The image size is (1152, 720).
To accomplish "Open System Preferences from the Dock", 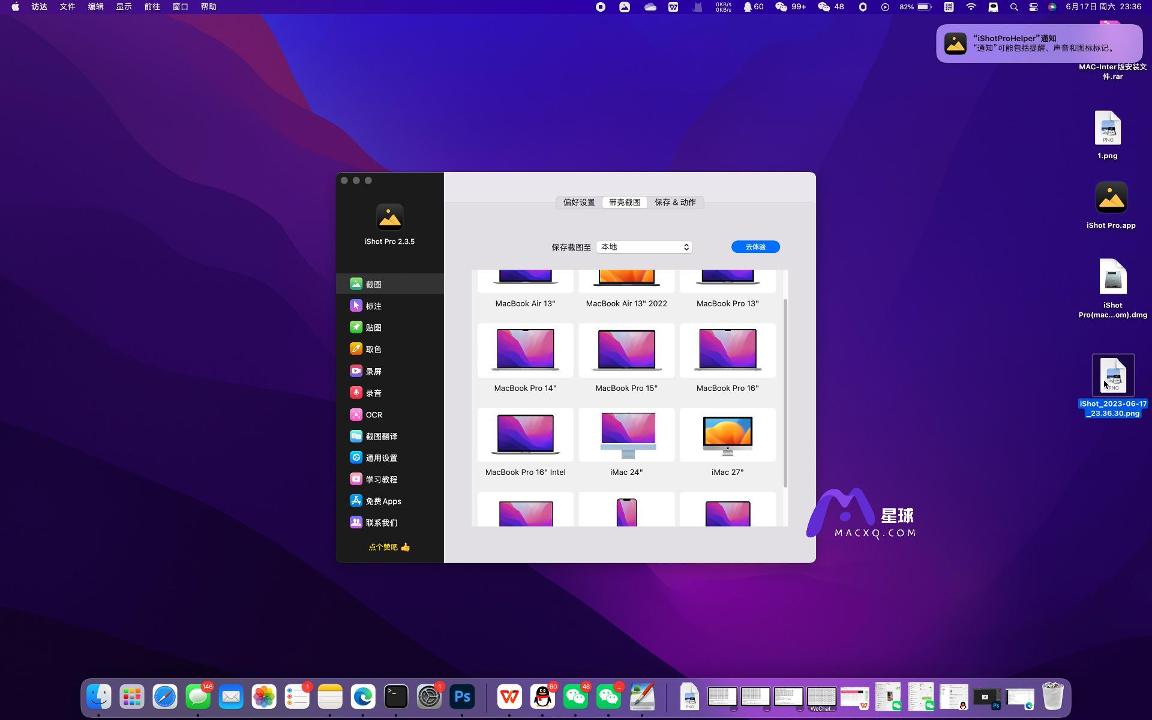I will (429, 696).
